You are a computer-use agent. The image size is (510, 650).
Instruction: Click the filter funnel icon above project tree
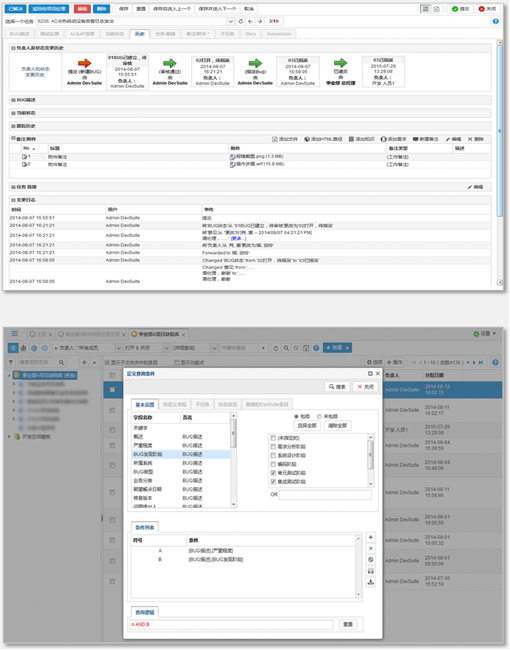[x=11, y=362]
